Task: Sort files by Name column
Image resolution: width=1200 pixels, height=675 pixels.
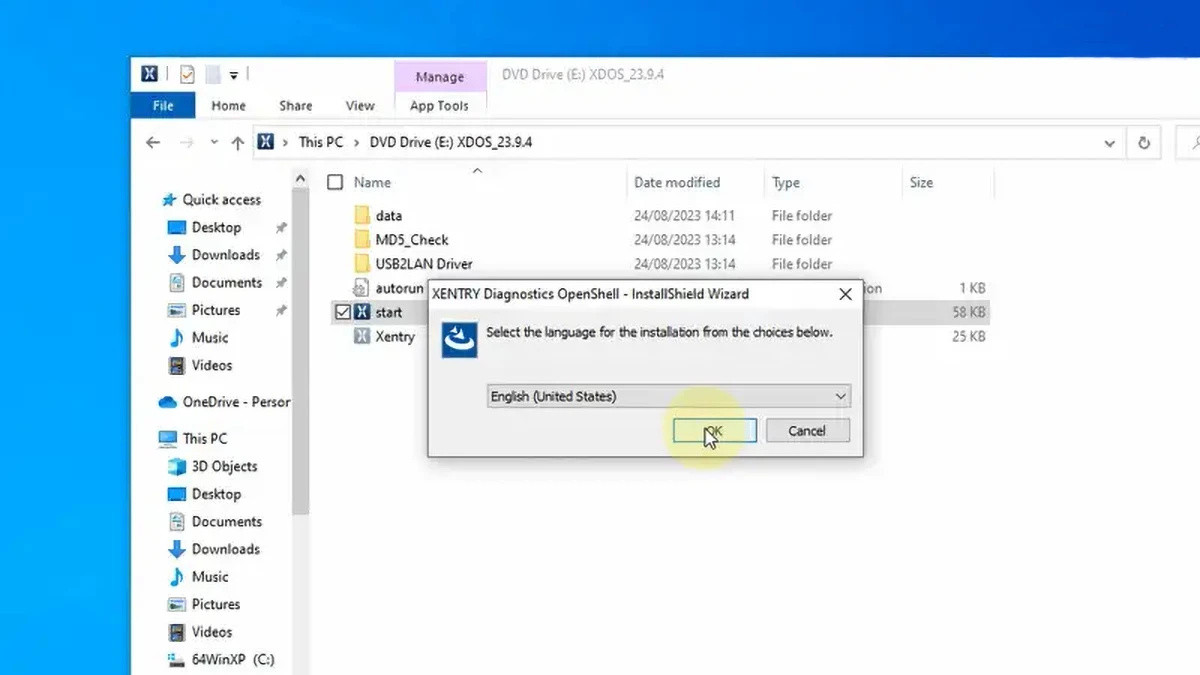Action: click(x=372, y=182)
